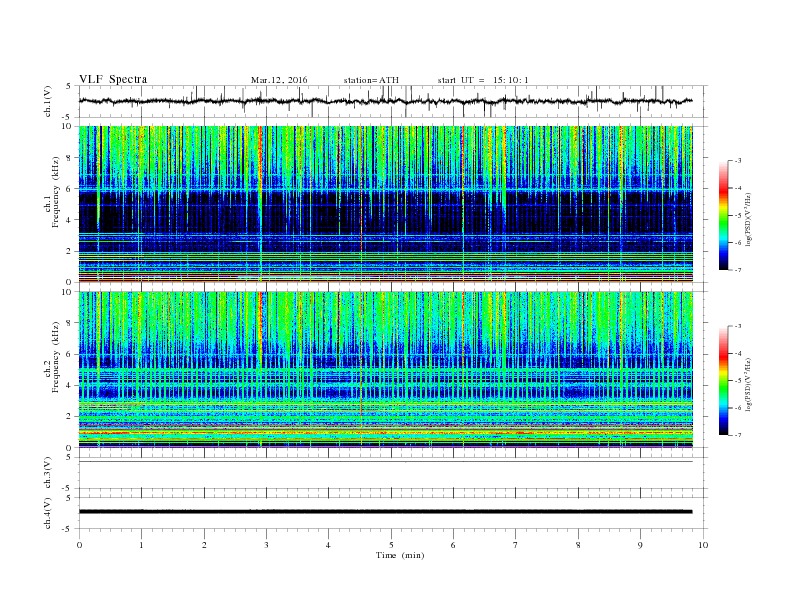Click the "Time (min)" axis title
The width and height of the screenshot is (792, 612).
point(400,555)
